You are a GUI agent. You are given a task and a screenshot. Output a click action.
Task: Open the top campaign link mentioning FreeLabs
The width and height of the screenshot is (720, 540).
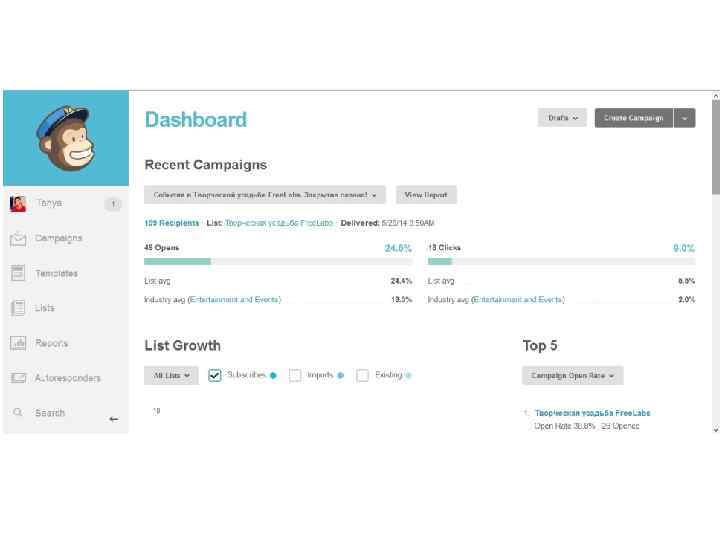(592, 413)
